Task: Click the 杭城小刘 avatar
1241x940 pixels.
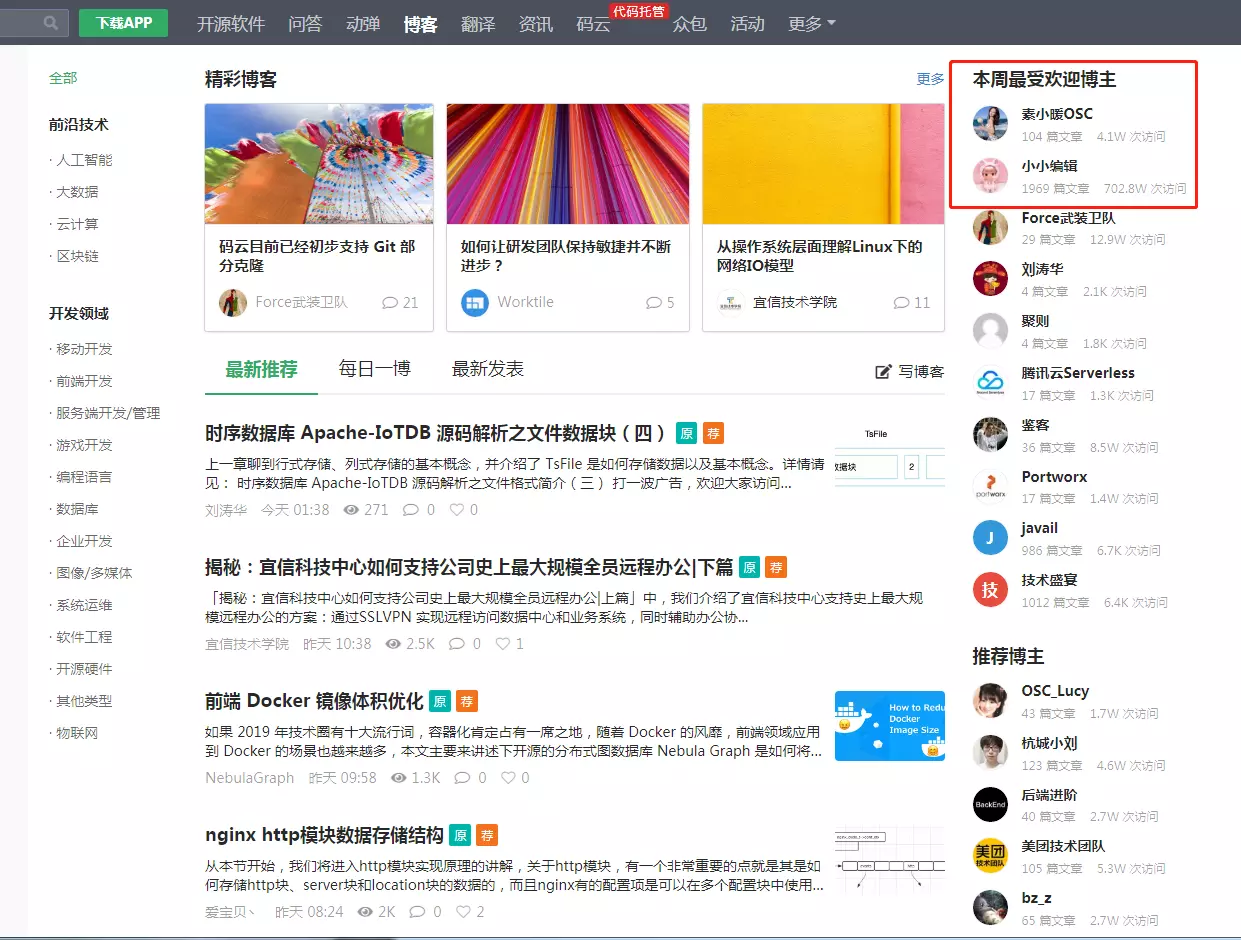Action: pos(990,753)
